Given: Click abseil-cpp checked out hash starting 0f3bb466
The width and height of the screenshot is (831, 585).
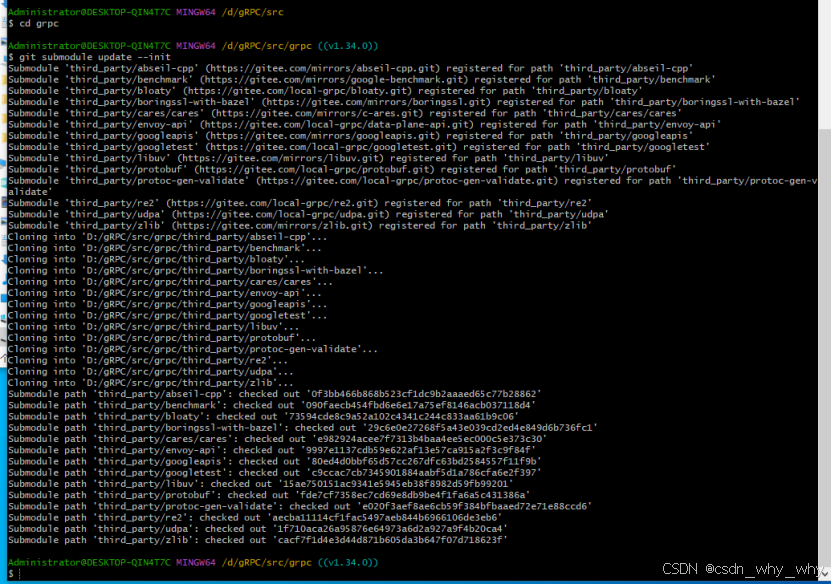Looking at the screenshot, I should coord(424,394).
